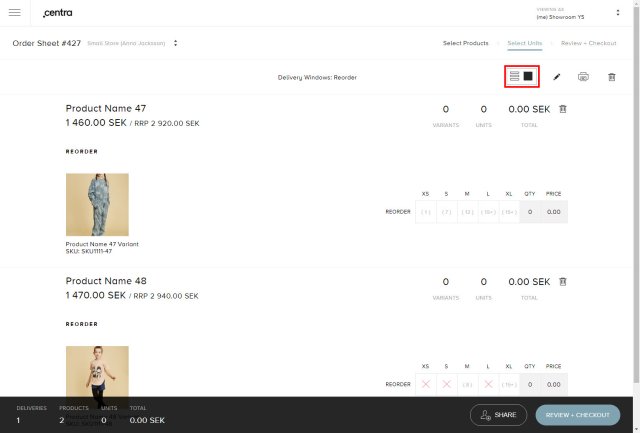
Task: Click the pencil edit icon
Action: click(x=557, y=76)
